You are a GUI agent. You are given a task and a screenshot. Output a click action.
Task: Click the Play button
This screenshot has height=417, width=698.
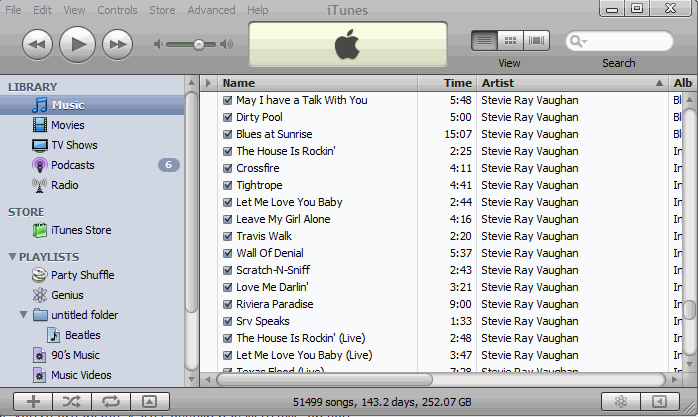77,43
